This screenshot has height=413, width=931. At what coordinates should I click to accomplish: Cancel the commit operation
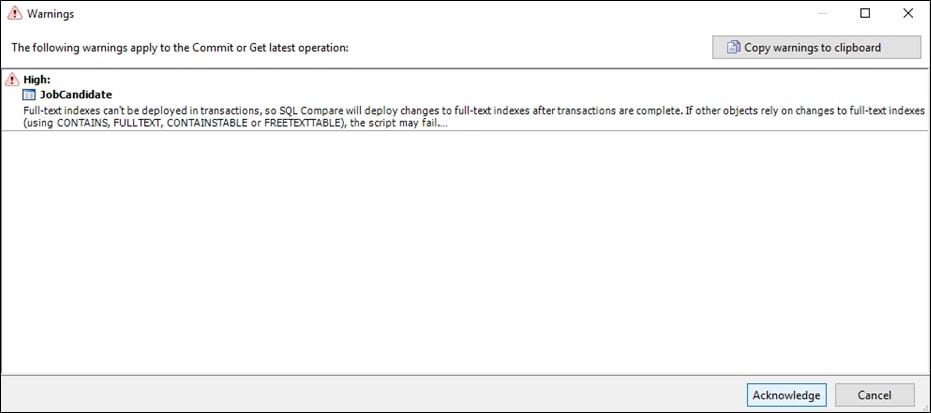coord(874,395)
